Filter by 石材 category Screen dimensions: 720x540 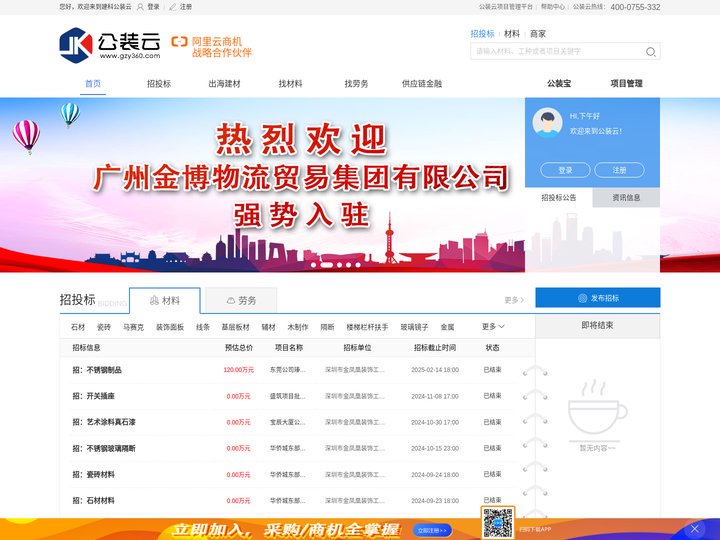click(78, 327)
